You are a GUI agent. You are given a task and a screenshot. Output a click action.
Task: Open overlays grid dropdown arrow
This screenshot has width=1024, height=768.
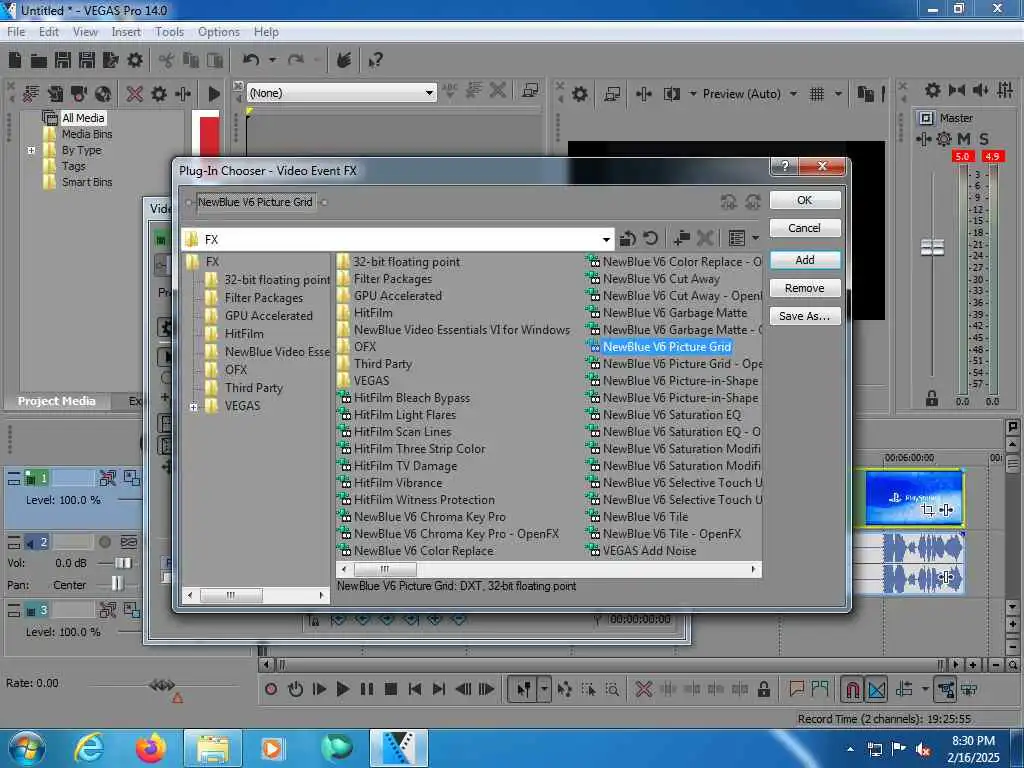click(x=838, y=94)
